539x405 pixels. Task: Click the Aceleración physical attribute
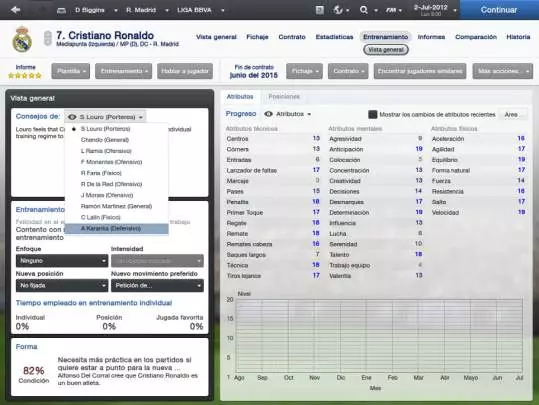tap(478, 139)
